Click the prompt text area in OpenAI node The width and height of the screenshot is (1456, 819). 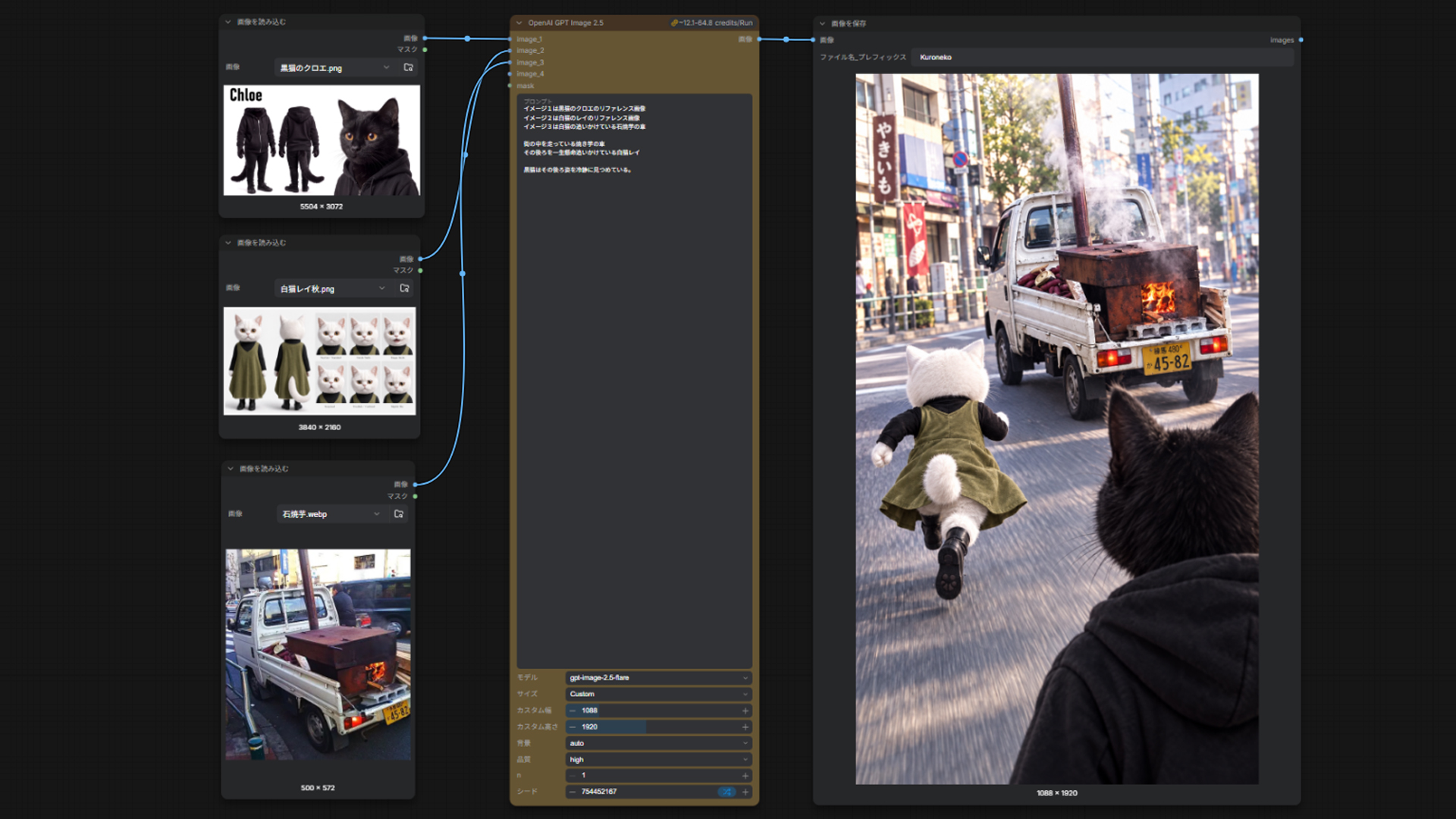pyautogui.click(x=635, y=381)
